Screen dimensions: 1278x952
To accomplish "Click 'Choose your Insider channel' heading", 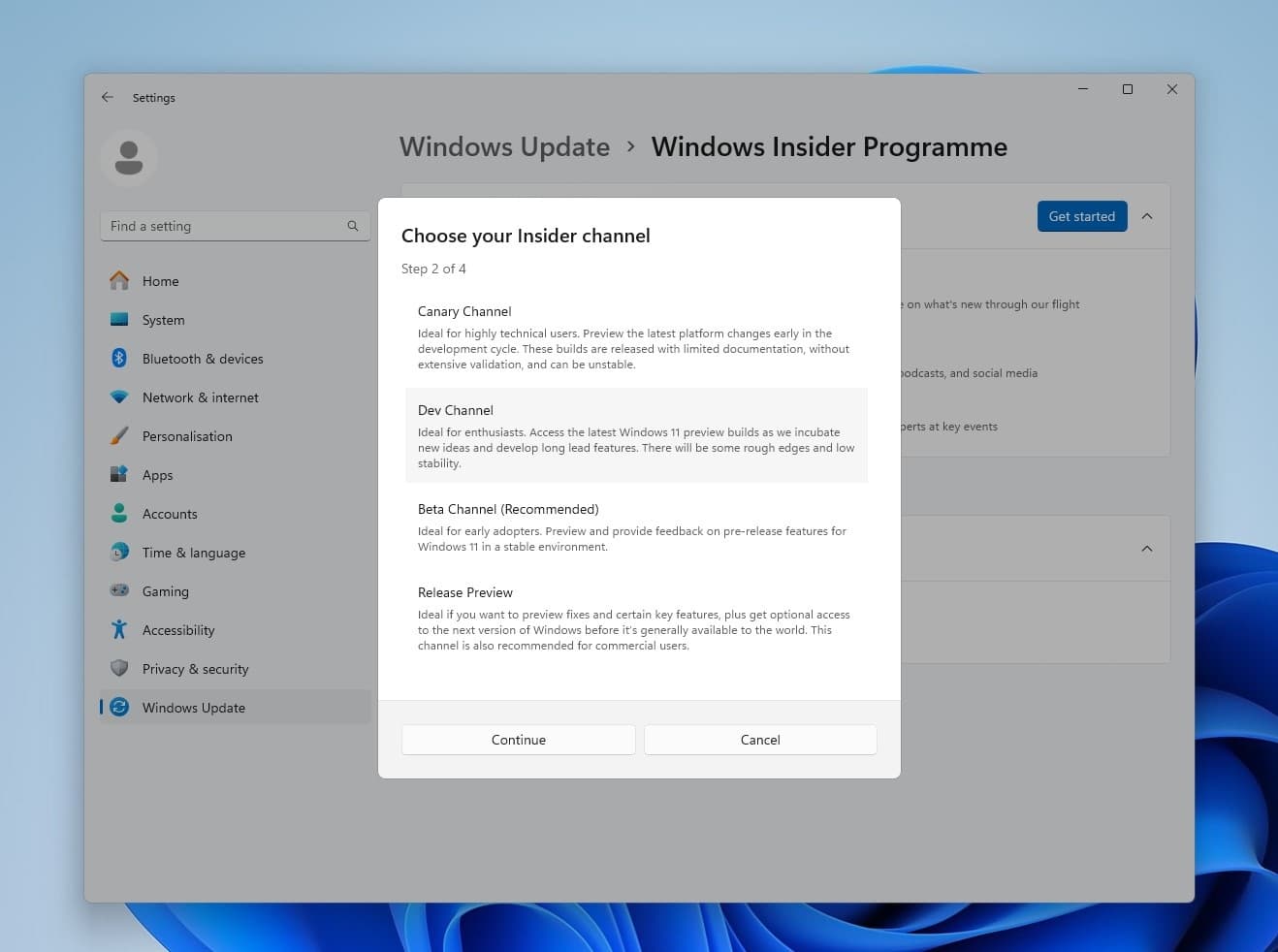I will (526, 236).
